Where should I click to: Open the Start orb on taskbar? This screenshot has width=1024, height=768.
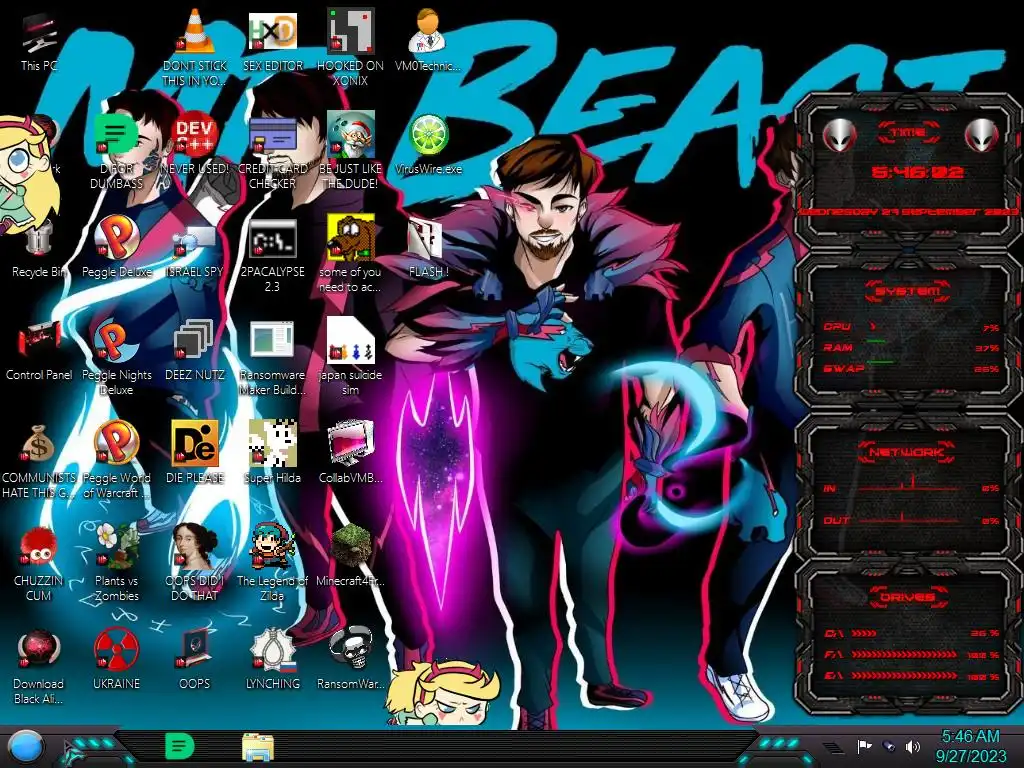click(26, 748)
